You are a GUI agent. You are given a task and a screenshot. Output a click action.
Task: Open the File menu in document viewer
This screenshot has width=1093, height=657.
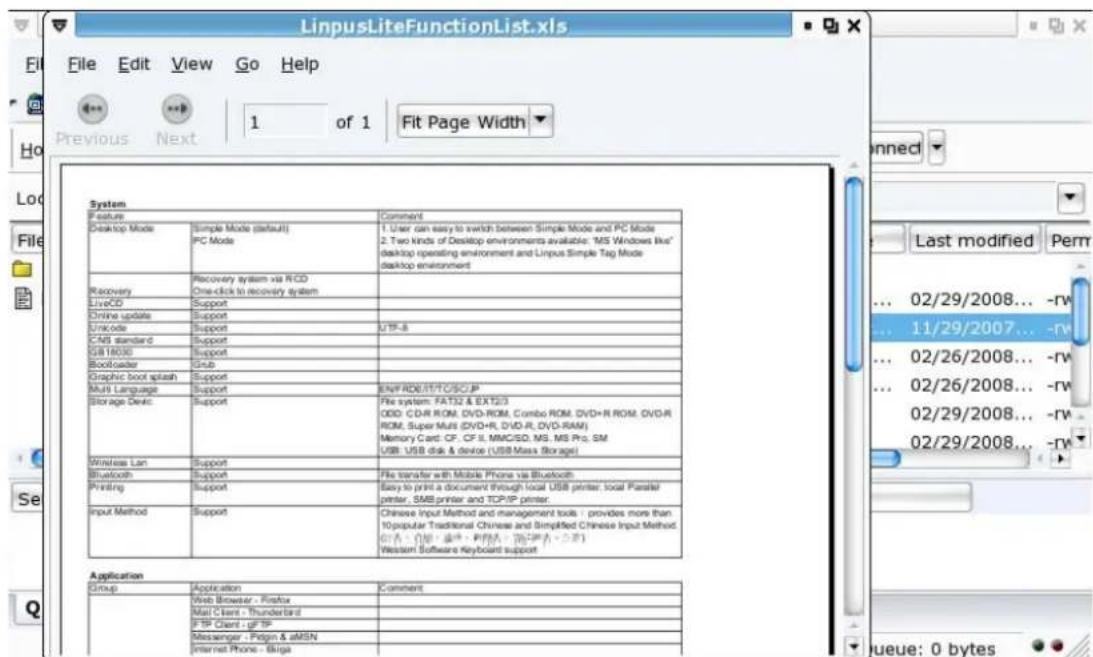click(x=82, y=64)
